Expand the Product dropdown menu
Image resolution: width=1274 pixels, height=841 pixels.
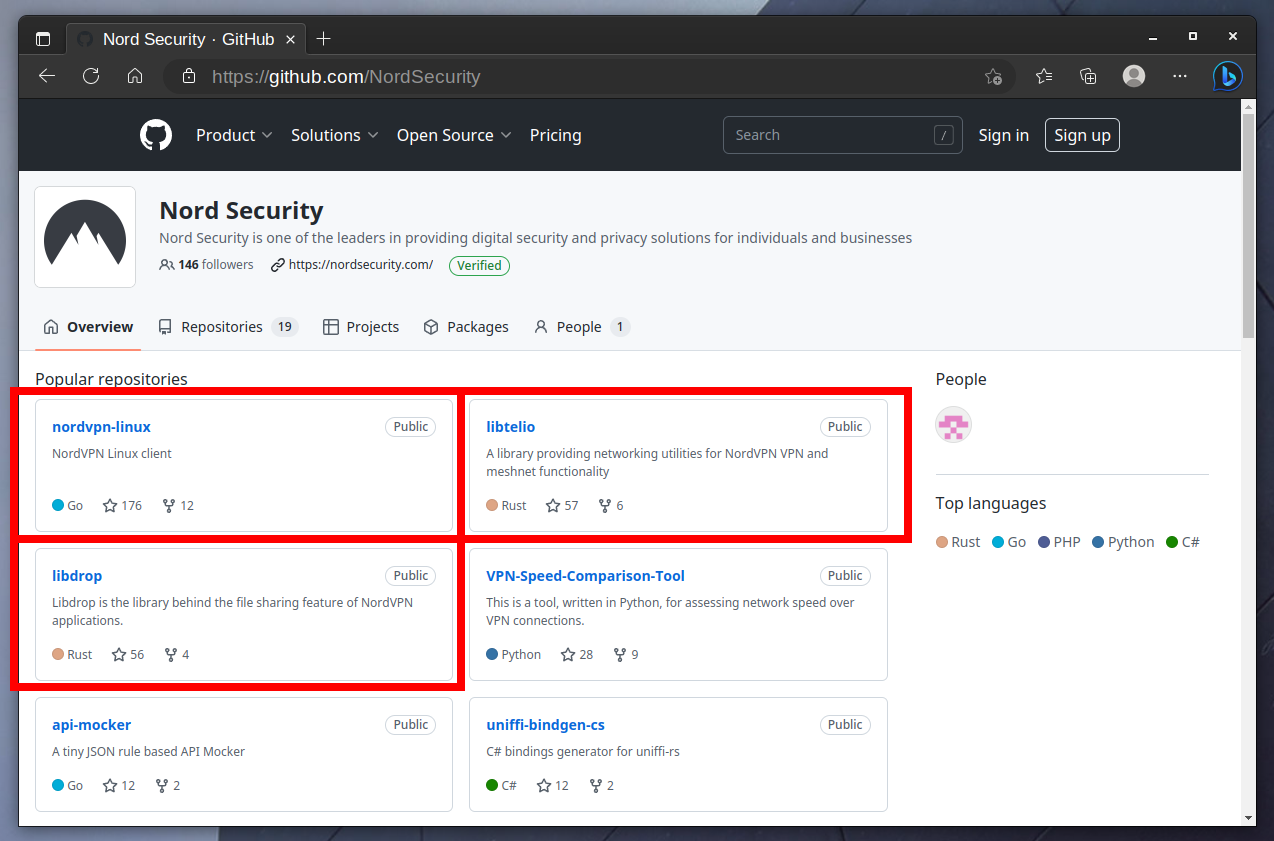(234, 135)
